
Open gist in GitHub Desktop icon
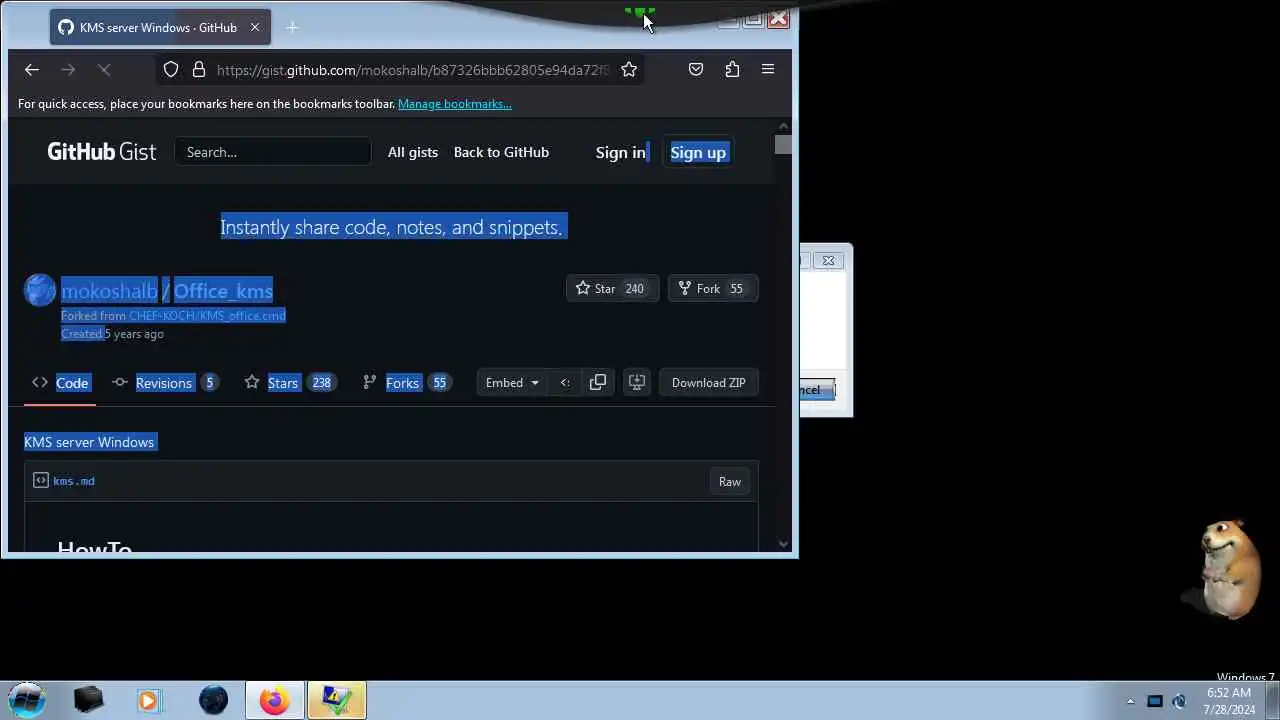(x=636, y=383)
